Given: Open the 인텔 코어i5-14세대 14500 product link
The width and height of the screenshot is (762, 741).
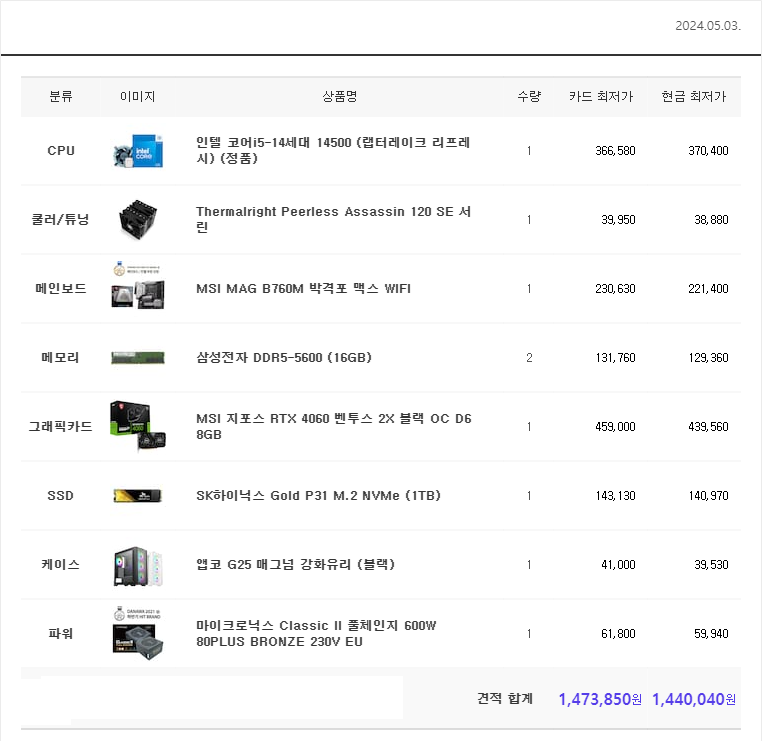Looking at the screenshot, I should click(333, 150).
